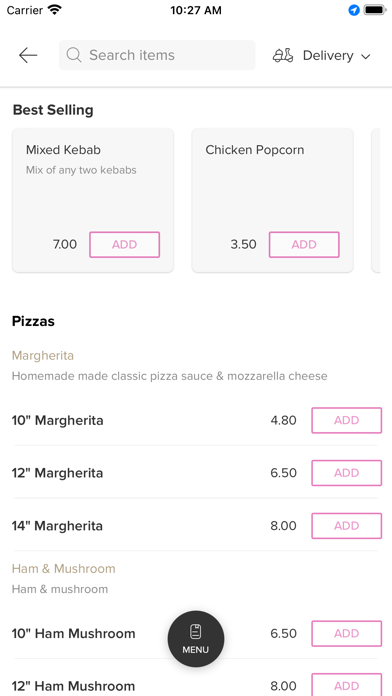Add Chicken Popcorn to order
This screenshot has height=696, width=392.
[304, 245]
